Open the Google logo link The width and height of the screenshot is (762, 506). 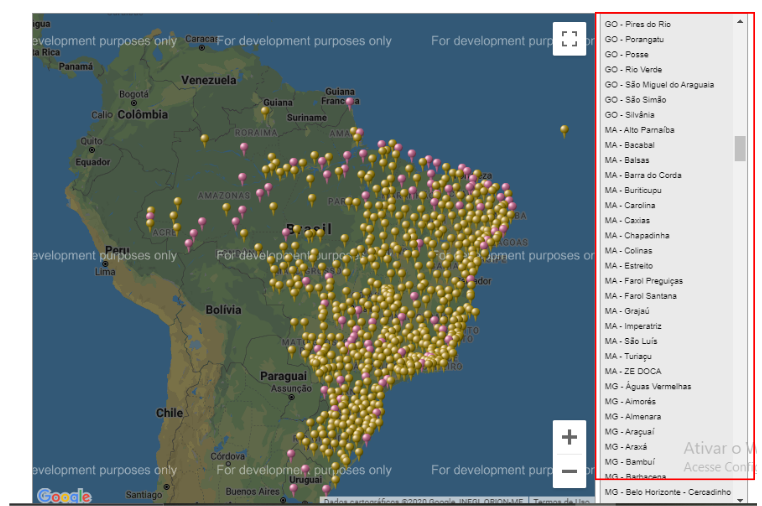[64, 496]
